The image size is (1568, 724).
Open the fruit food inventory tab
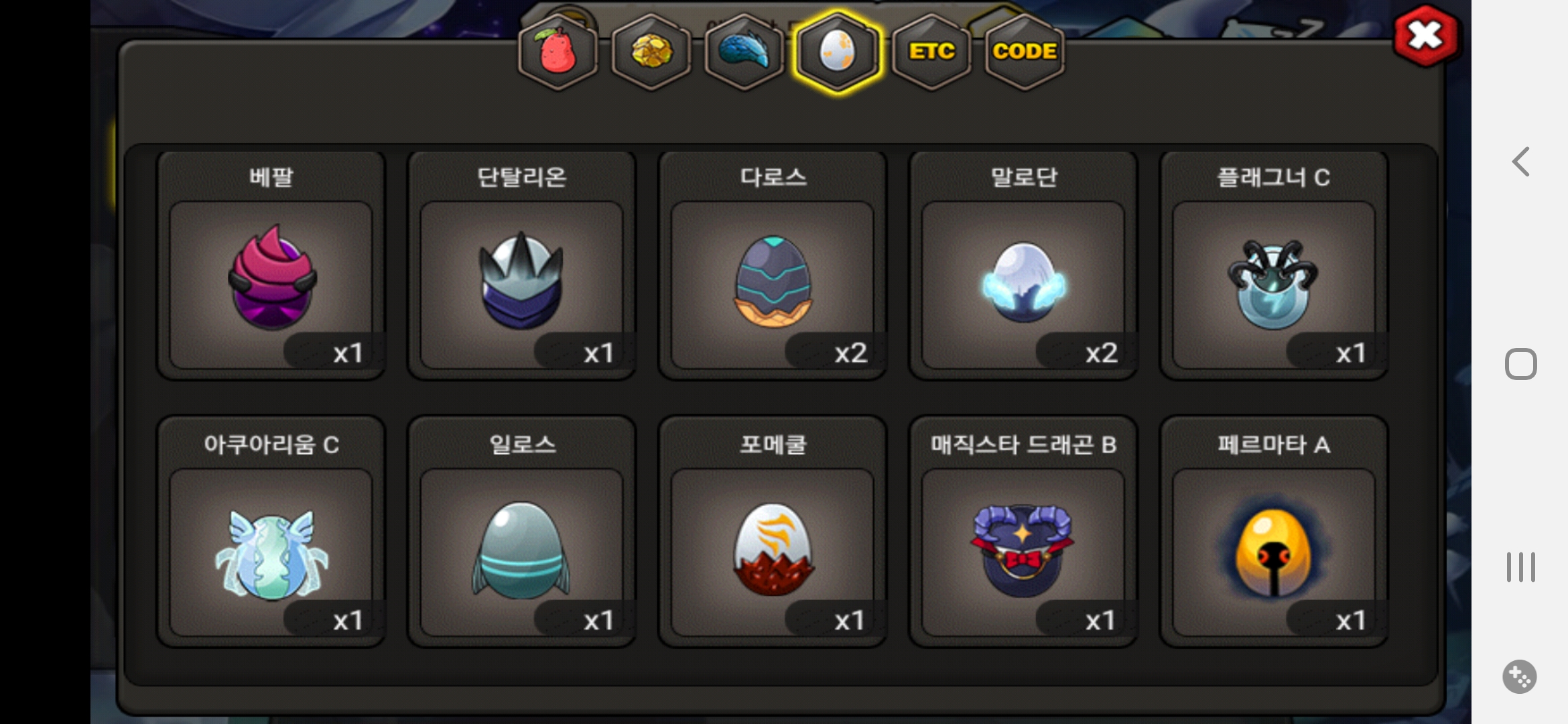558,52
